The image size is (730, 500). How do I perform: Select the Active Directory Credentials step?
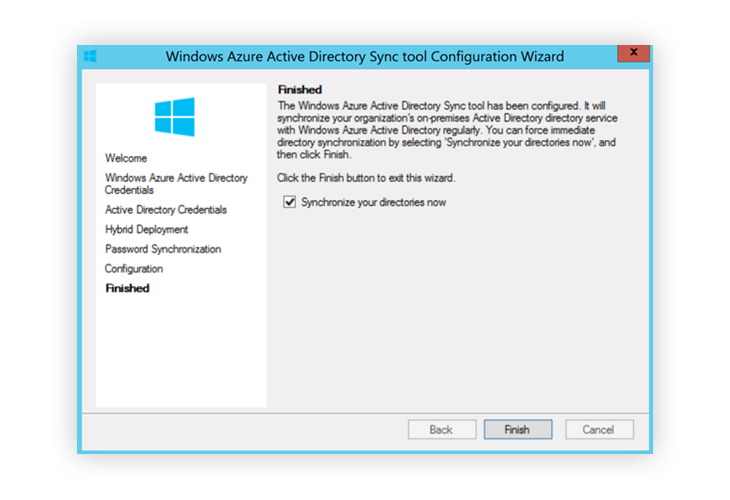166,210
